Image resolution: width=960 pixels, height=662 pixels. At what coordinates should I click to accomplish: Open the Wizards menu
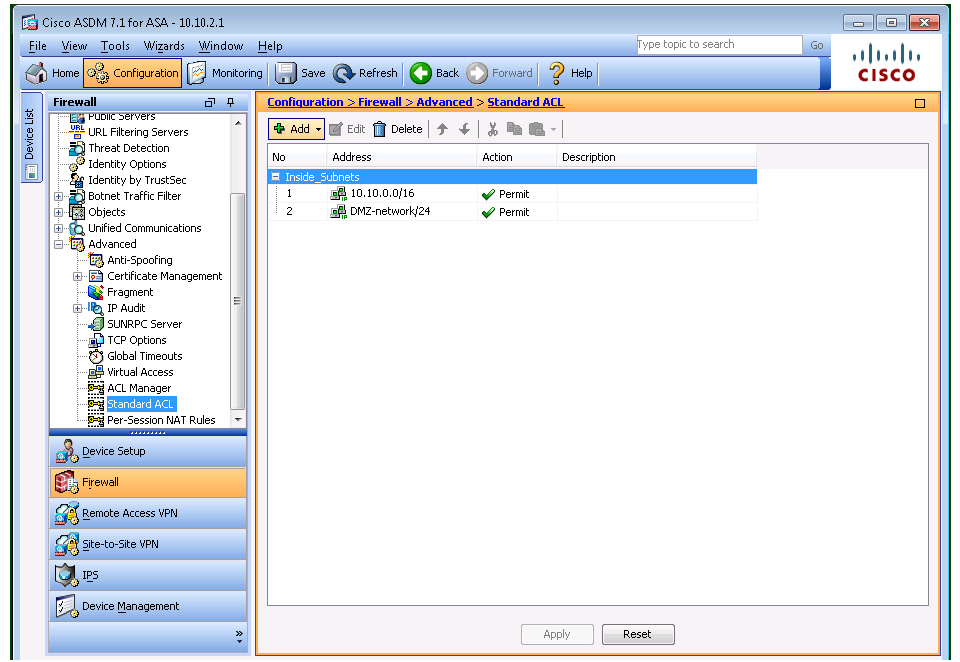click(164, 46)
